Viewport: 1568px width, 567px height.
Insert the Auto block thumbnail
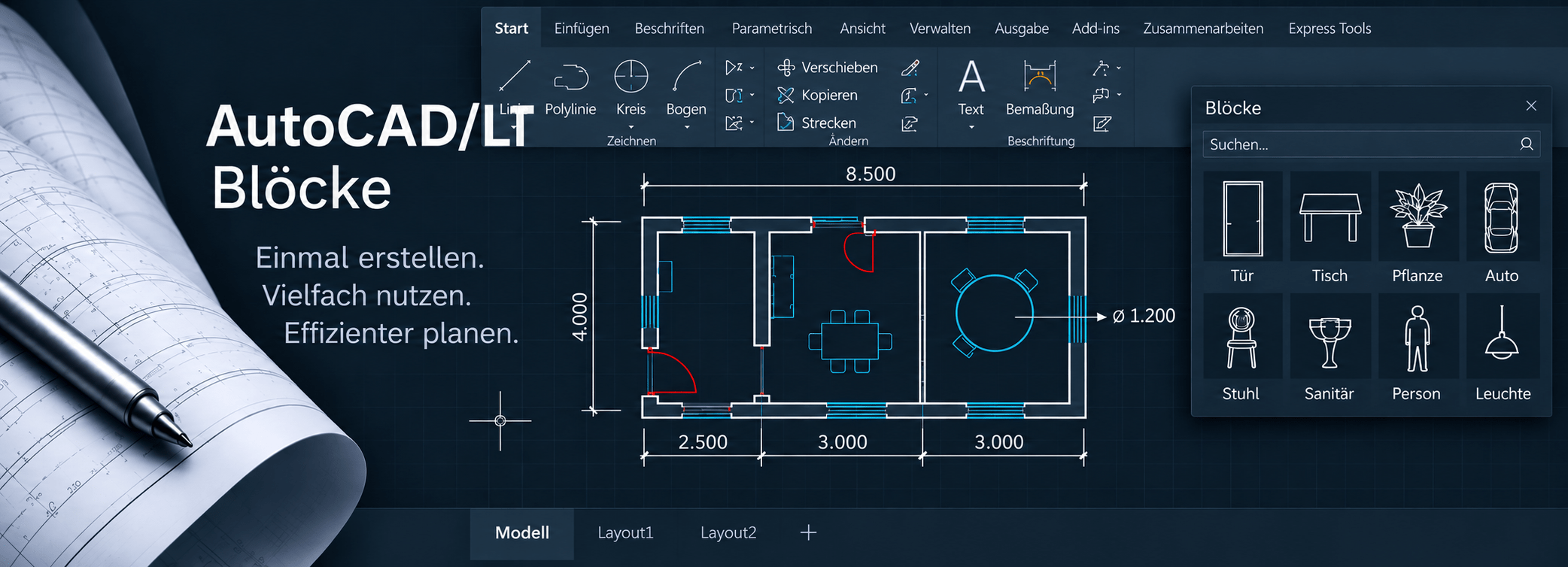point(1502,217)
